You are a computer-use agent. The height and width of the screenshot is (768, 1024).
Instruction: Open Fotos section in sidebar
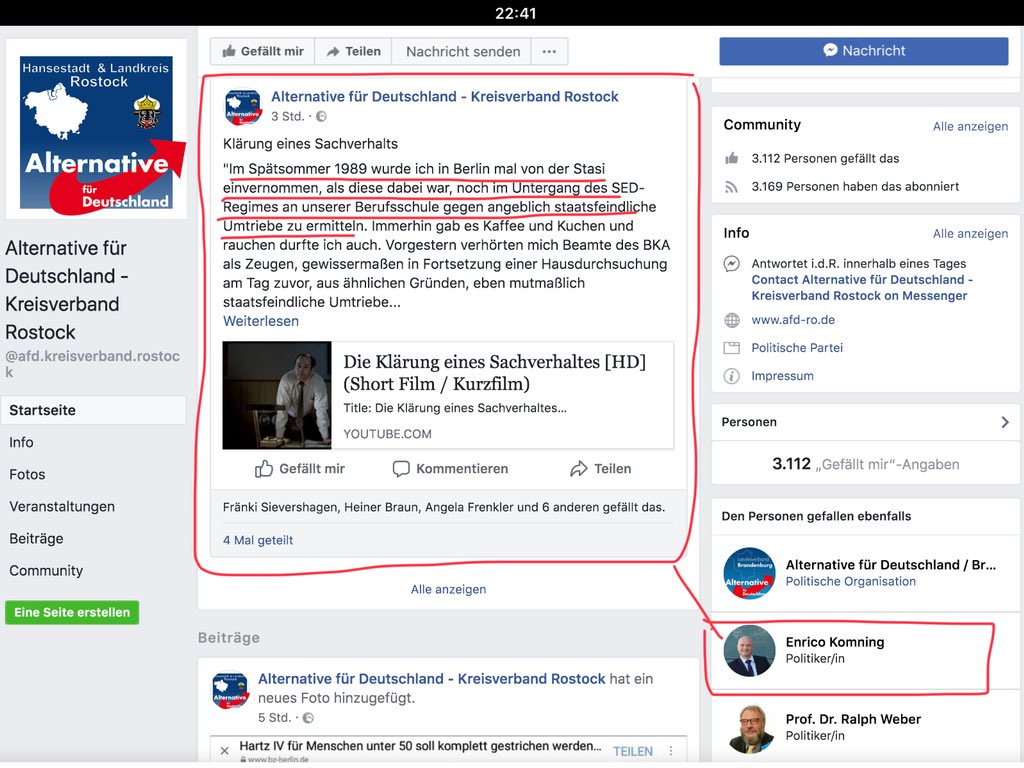click(27, 474)
